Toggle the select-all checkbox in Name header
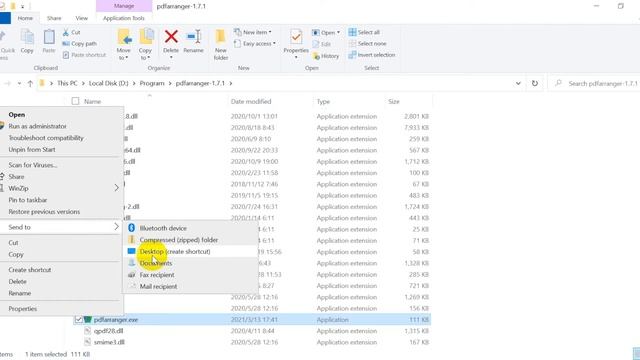This screenshot has width=640, height=360. point(76,101)
